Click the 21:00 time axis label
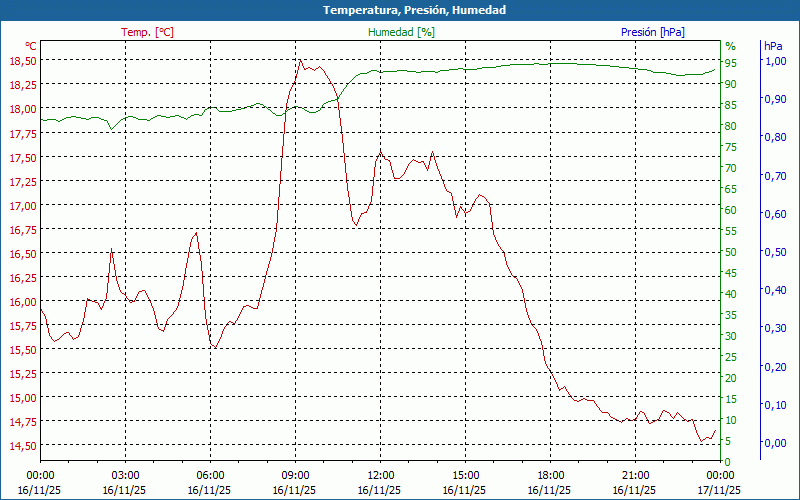Screen dimensions: 800x500 click(635, 475)
